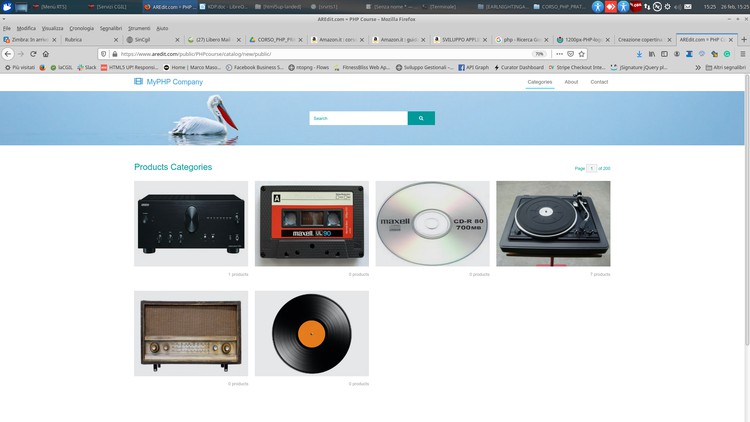This screenshot has width=750, height=422.
Task: Close the Creazione copertina tab
Action: pos(669,40)
